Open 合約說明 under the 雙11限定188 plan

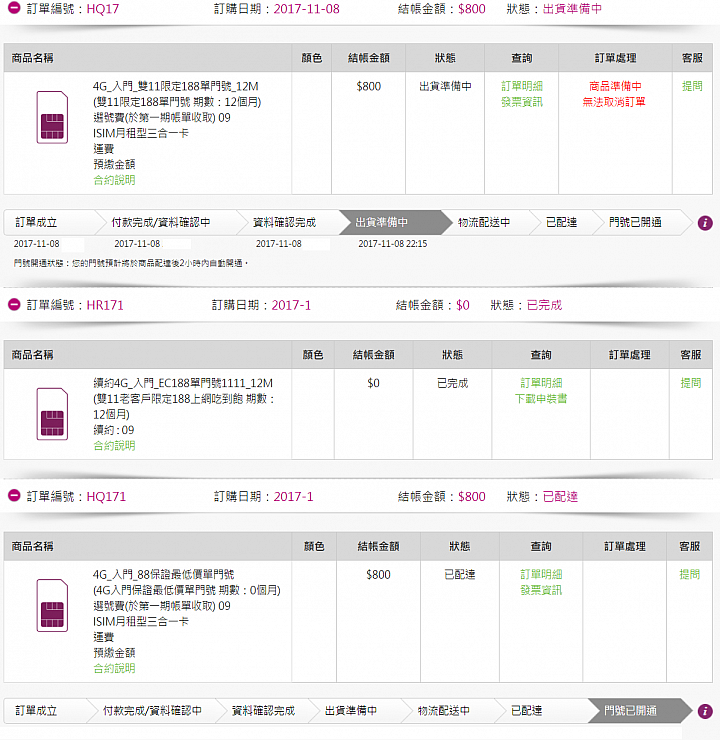(x=114, y=180)
